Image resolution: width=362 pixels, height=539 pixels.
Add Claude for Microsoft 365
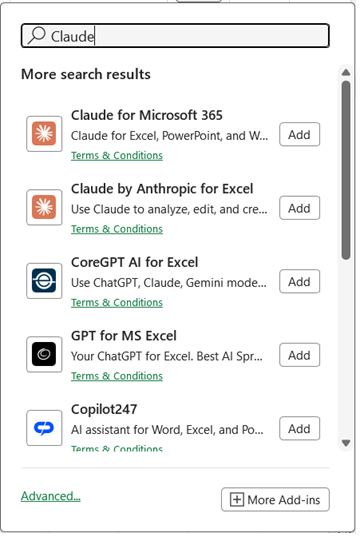click(x=299, y=134)
